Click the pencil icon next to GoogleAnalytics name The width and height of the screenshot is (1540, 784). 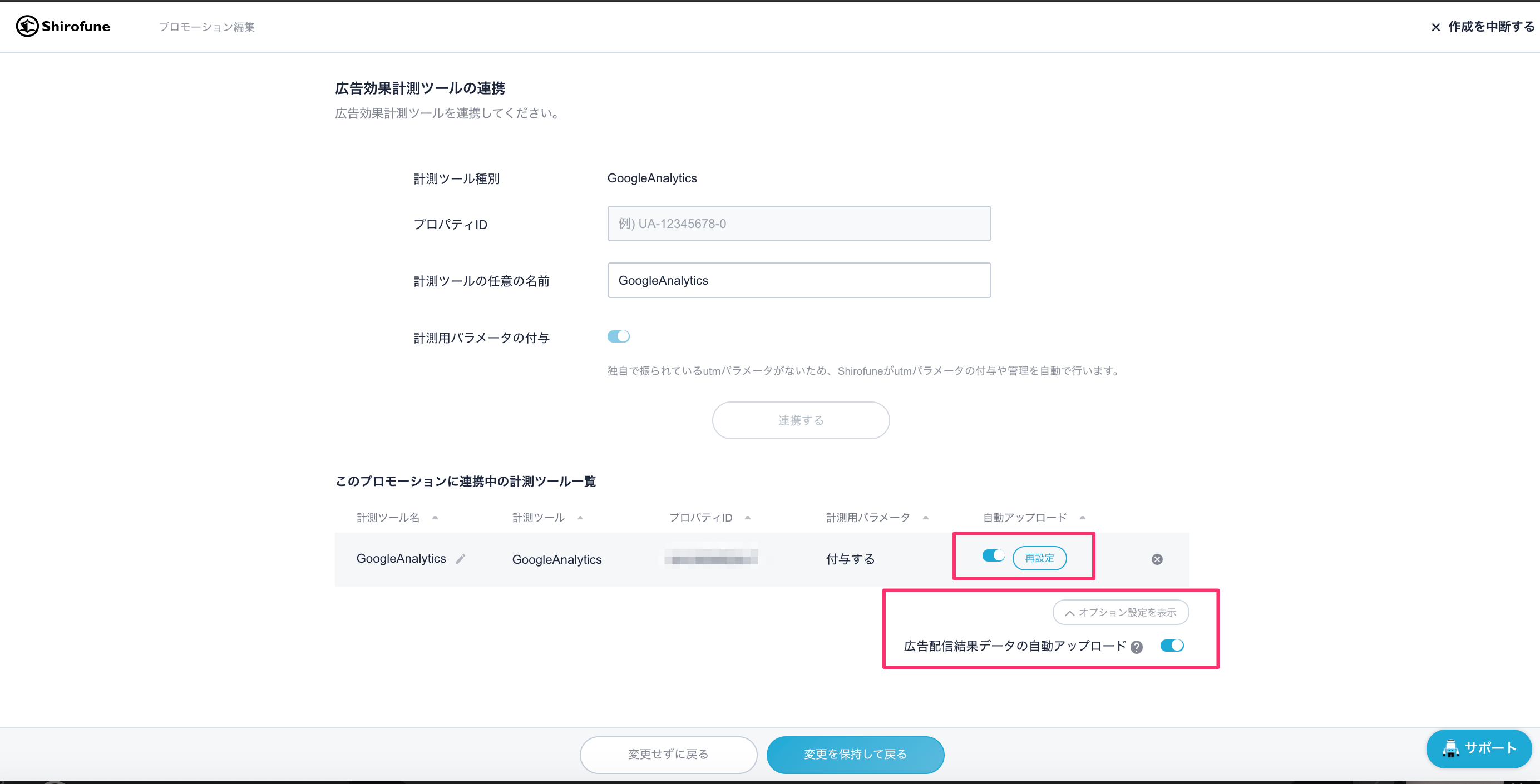coord(460,559)
